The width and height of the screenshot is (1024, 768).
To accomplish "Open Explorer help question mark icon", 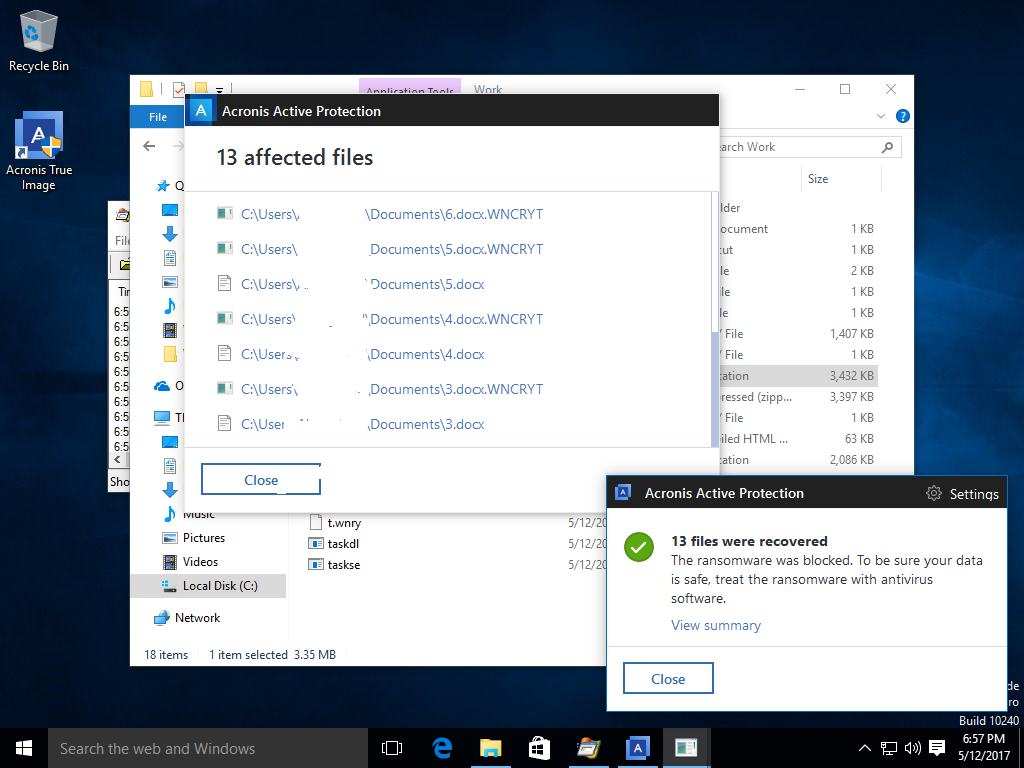I will pyautogui.click(x=903, y=116).
